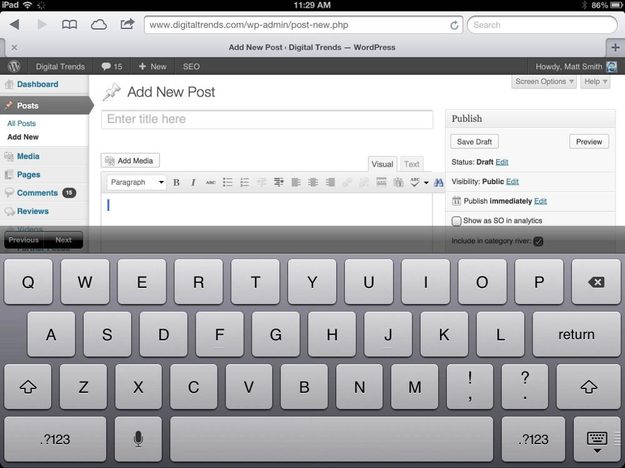Screen dimensions: 625x468
Task: Edit the Publish Immediately schedule
Action: tap(540, 201)
